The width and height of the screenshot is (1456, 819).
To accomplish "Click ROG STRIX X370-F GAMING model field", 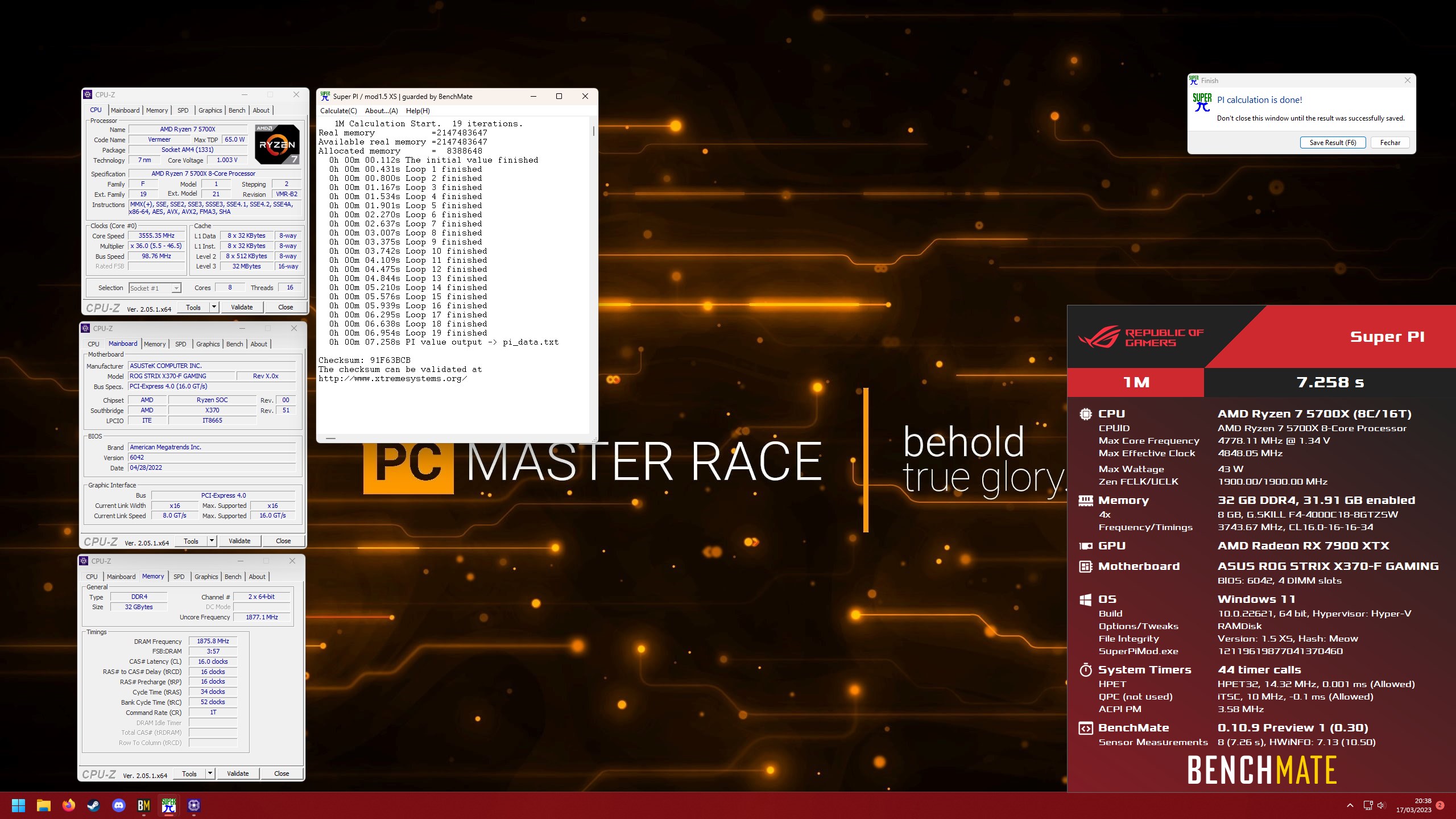I will 181,376.
